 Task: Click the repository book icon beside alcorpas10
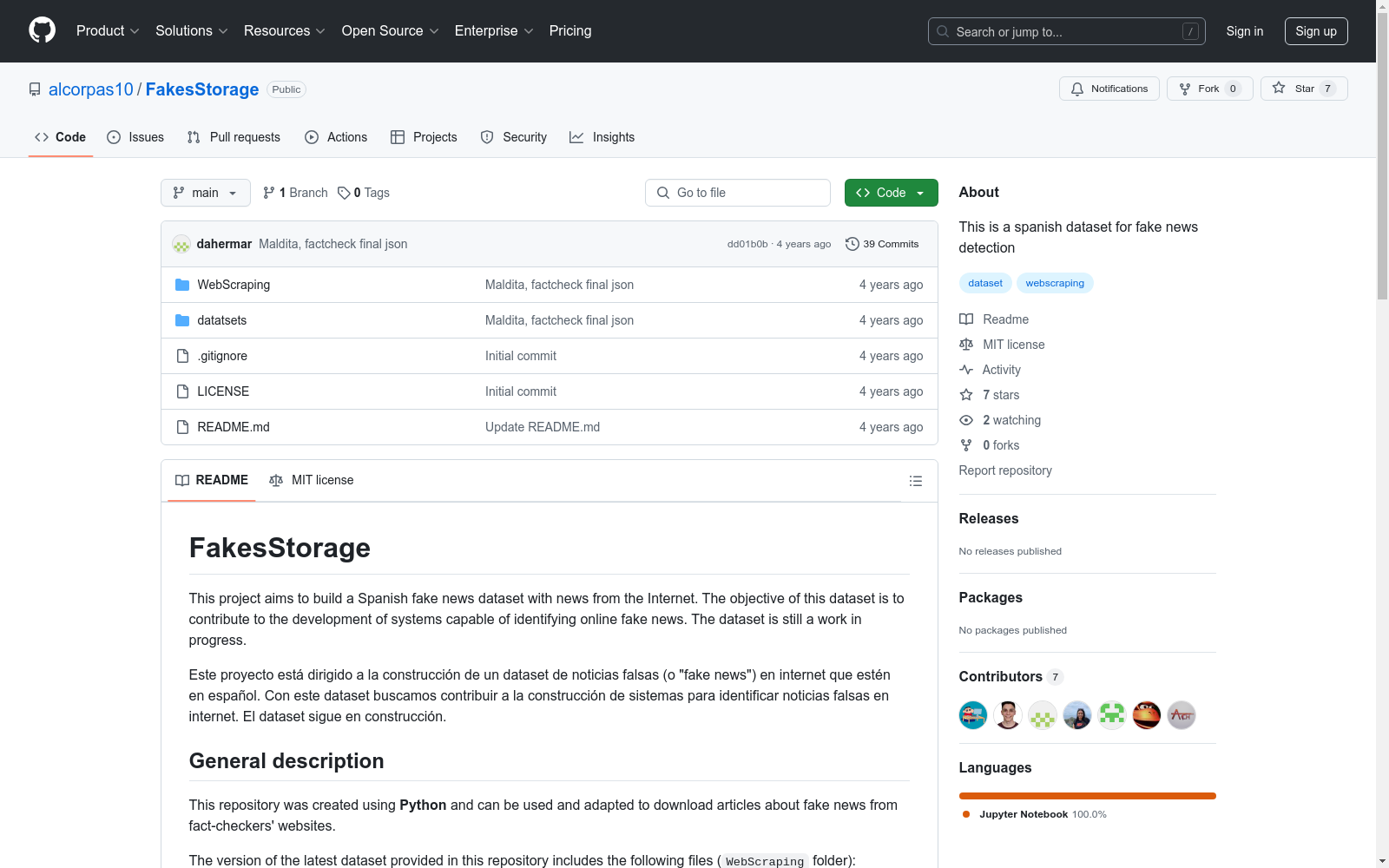tap(35, 89)
